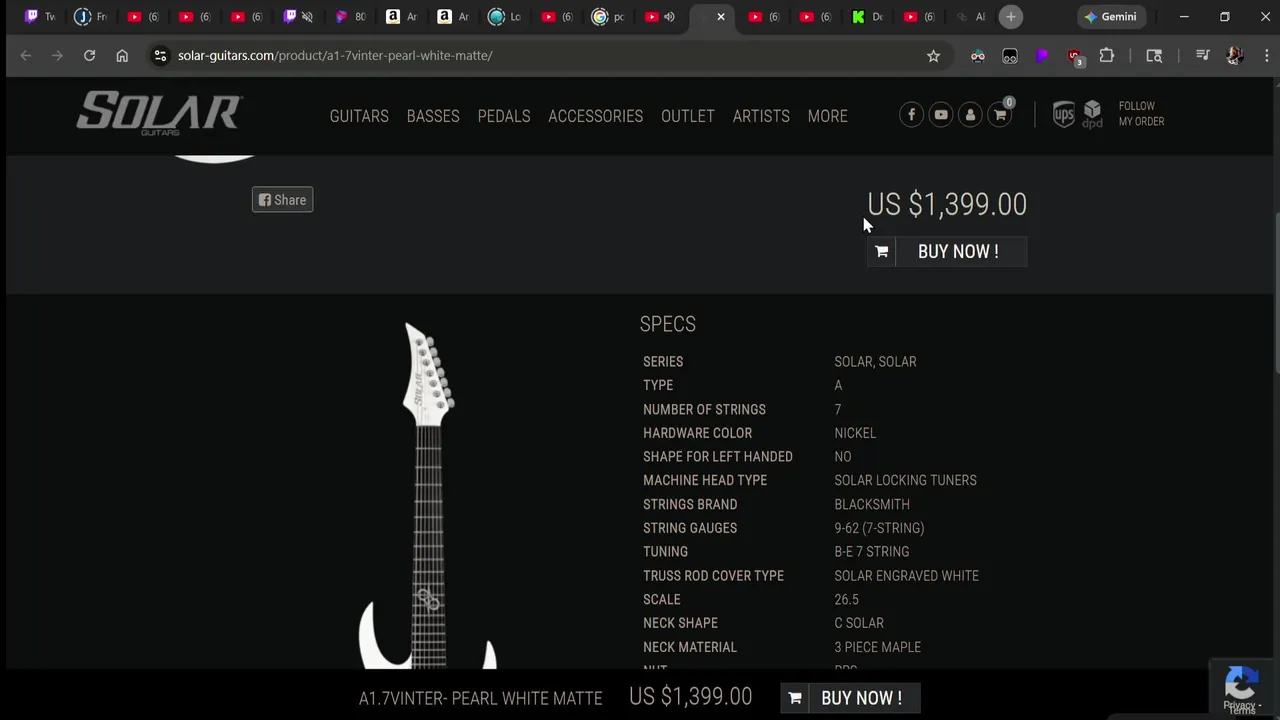Click the white guitar product image
1280x720 pixels.
click(428, 495)
